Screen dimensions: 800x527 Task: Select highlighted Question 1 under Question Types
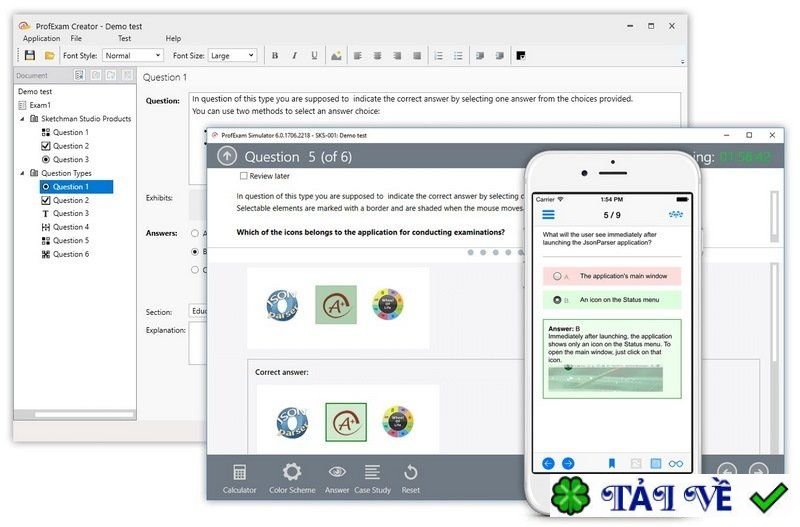click(77, 187)
